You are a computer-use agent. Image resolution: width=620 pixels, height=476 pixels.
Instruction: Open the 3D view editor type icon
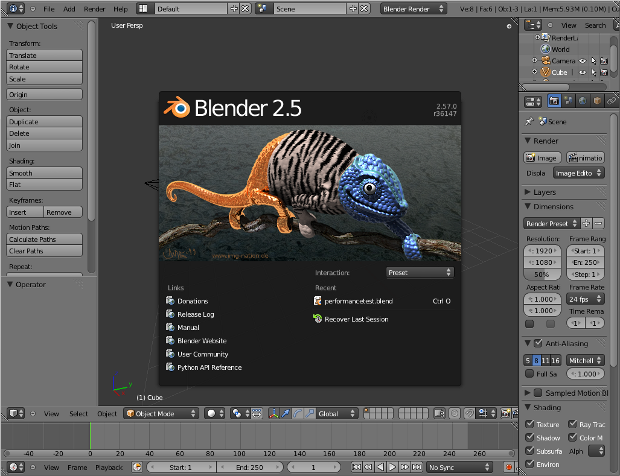click(x=16, y=414)
